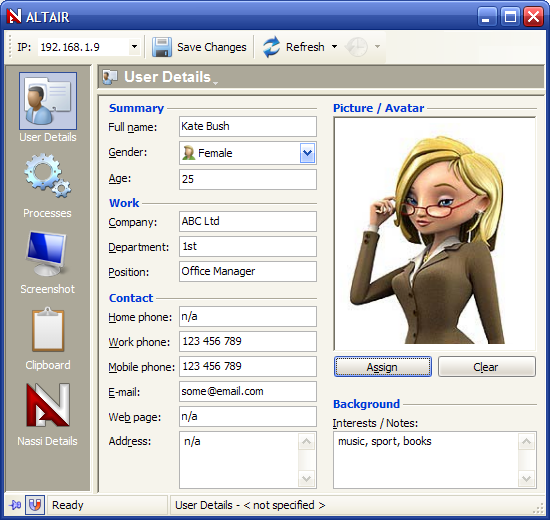
Task: Click the Refresh arrows icon
Action: tap(271, 47)
